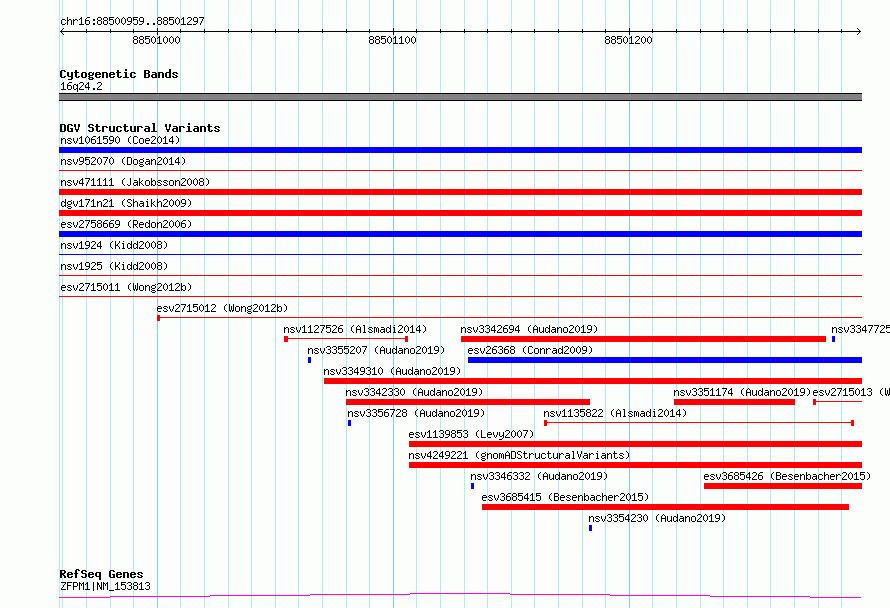The image size is (890, 608).
Task: Click the nsv1925 (Kidd2008) label
Action: 114,266
